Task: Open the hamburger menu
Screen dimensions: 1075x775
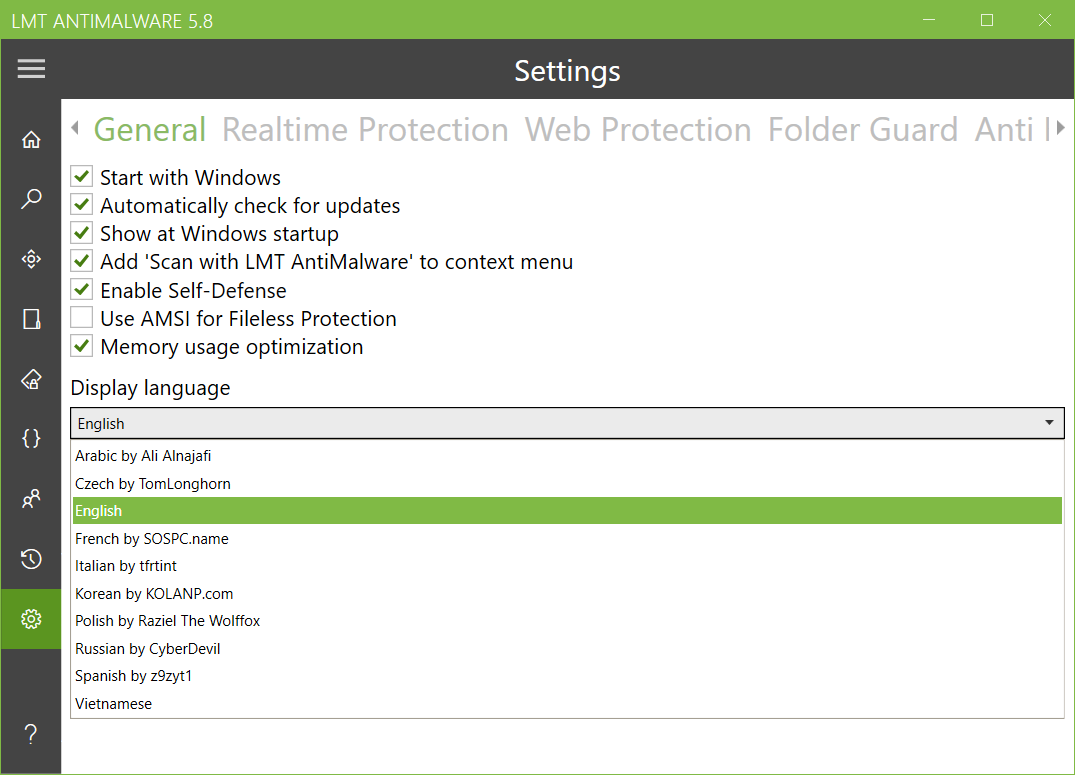Action: 31,69
